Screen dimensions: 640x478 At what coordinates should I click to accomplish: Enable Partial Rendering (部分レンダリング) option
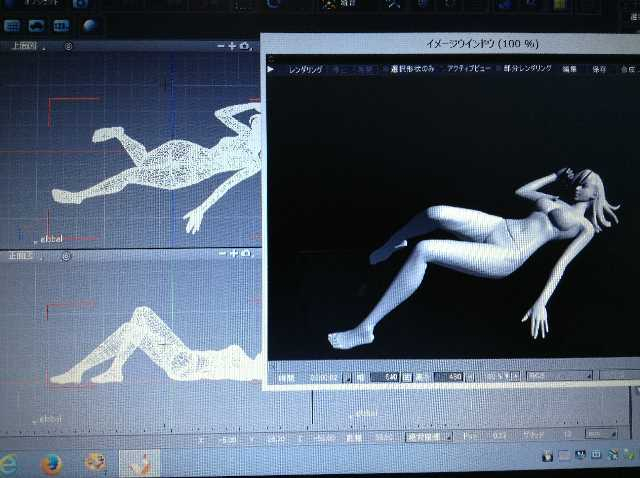tap(529, 69)
